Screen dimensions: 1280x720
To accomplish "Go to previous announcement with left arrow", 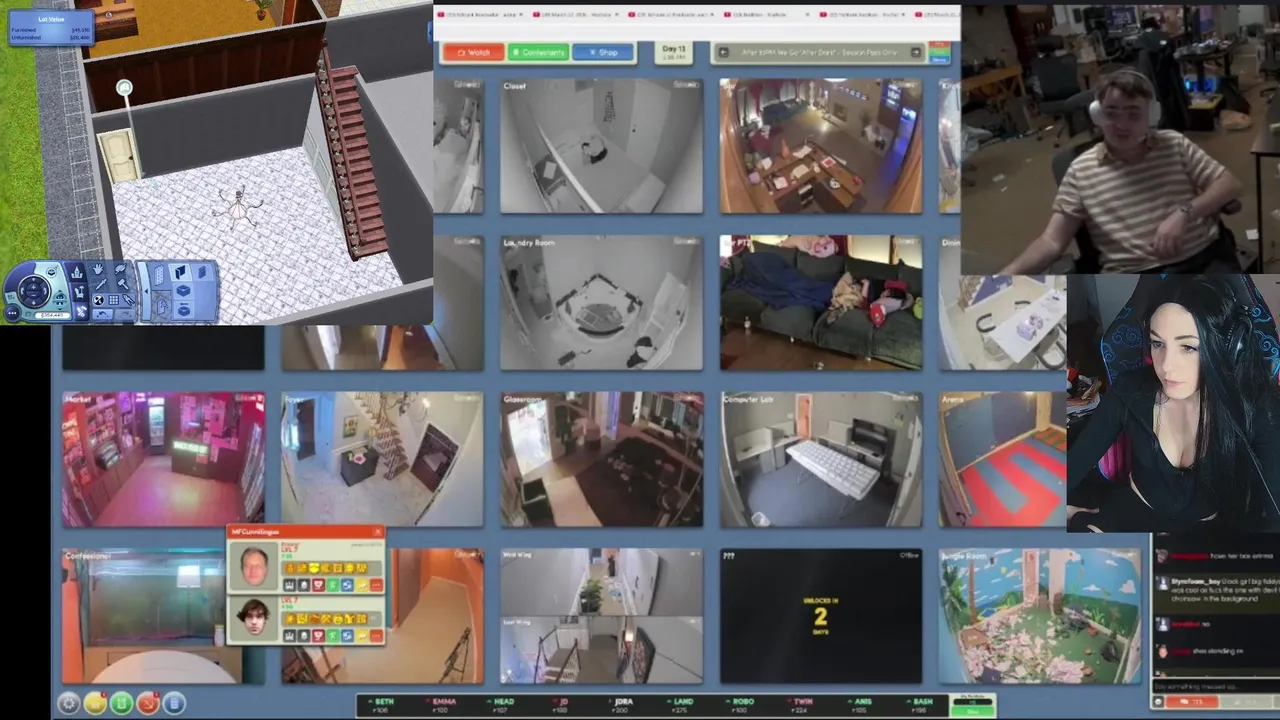I will pos(723,52).
